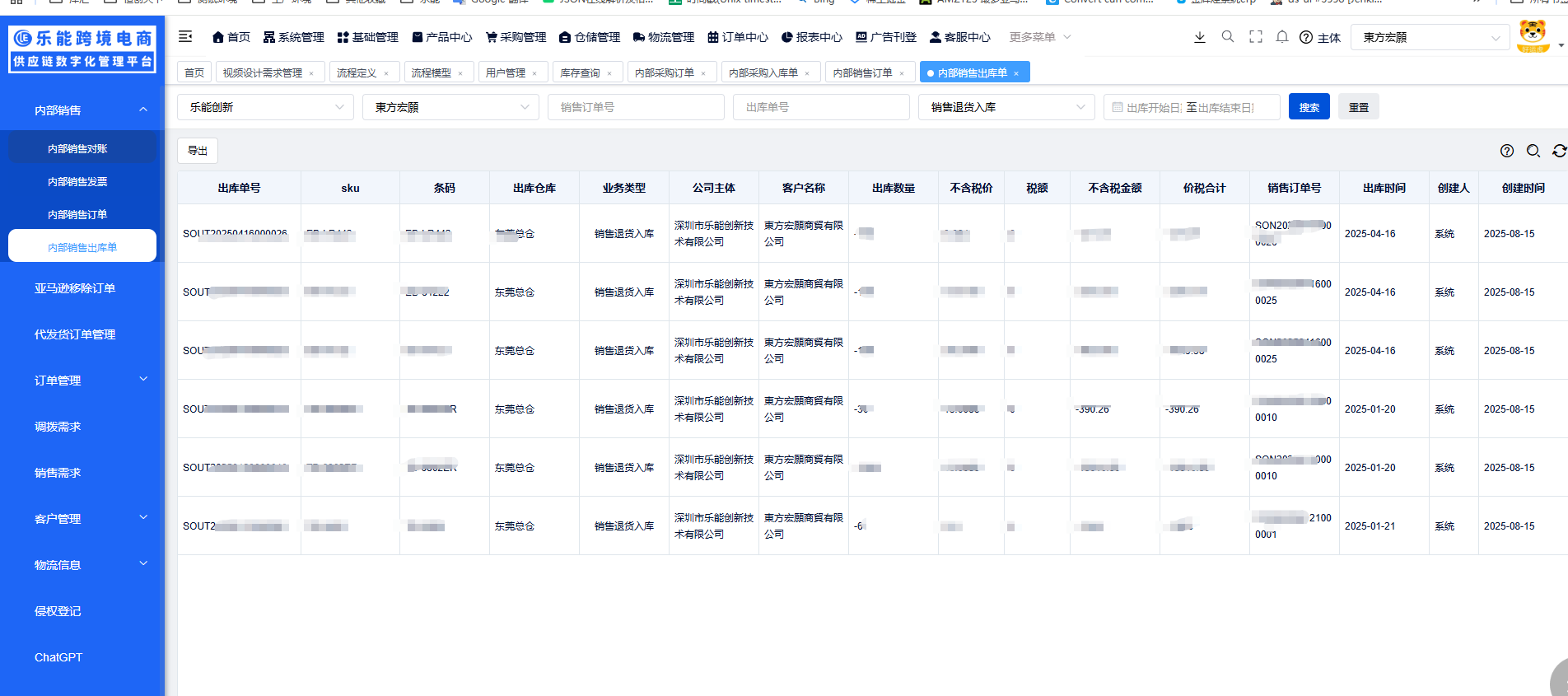Collapse sidebar with the hamburger menu icon
1568x696 pixels.
(185, 36)
